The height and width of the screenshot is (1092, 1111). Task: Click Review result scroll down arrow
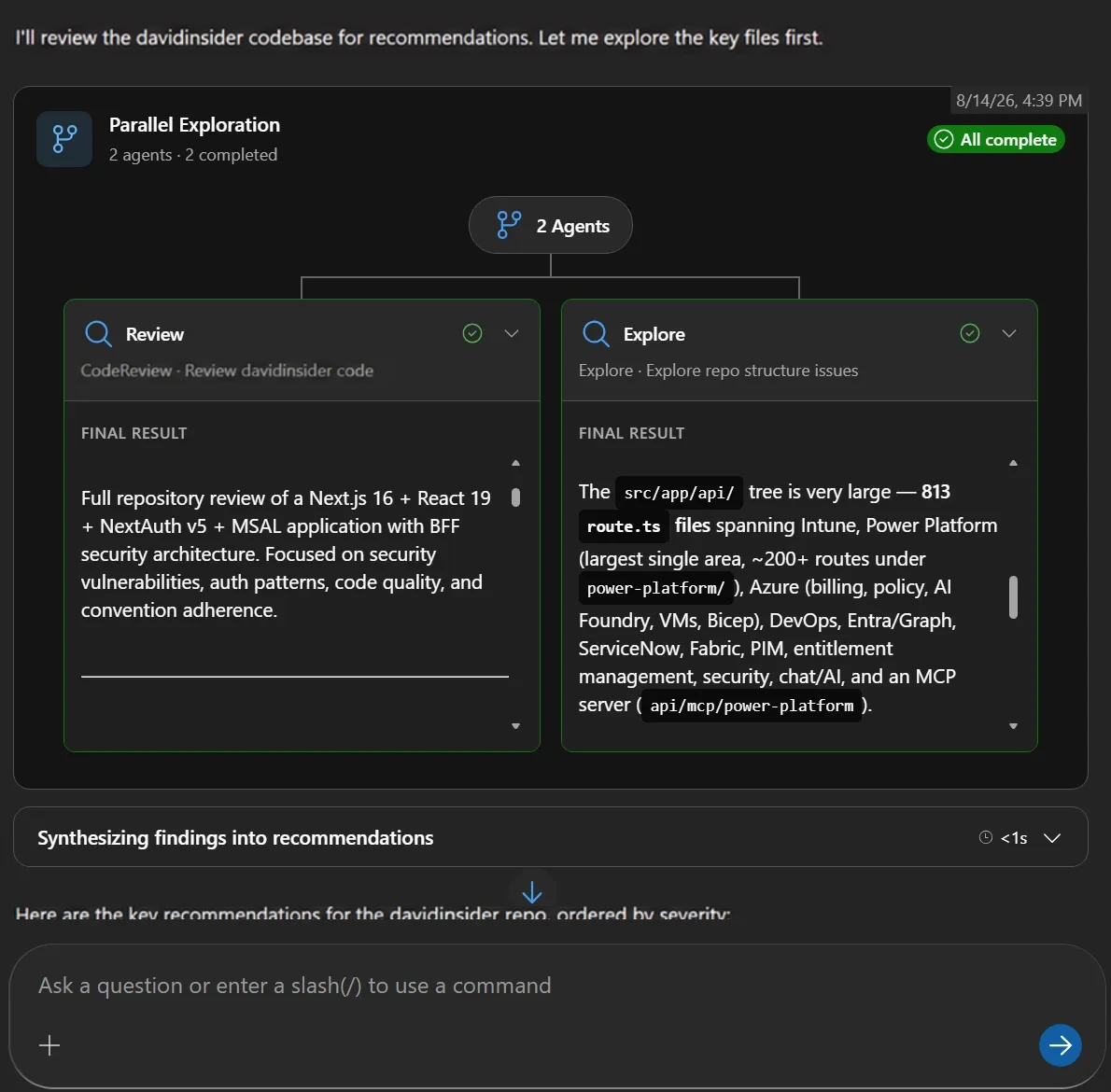coord(515,726)
